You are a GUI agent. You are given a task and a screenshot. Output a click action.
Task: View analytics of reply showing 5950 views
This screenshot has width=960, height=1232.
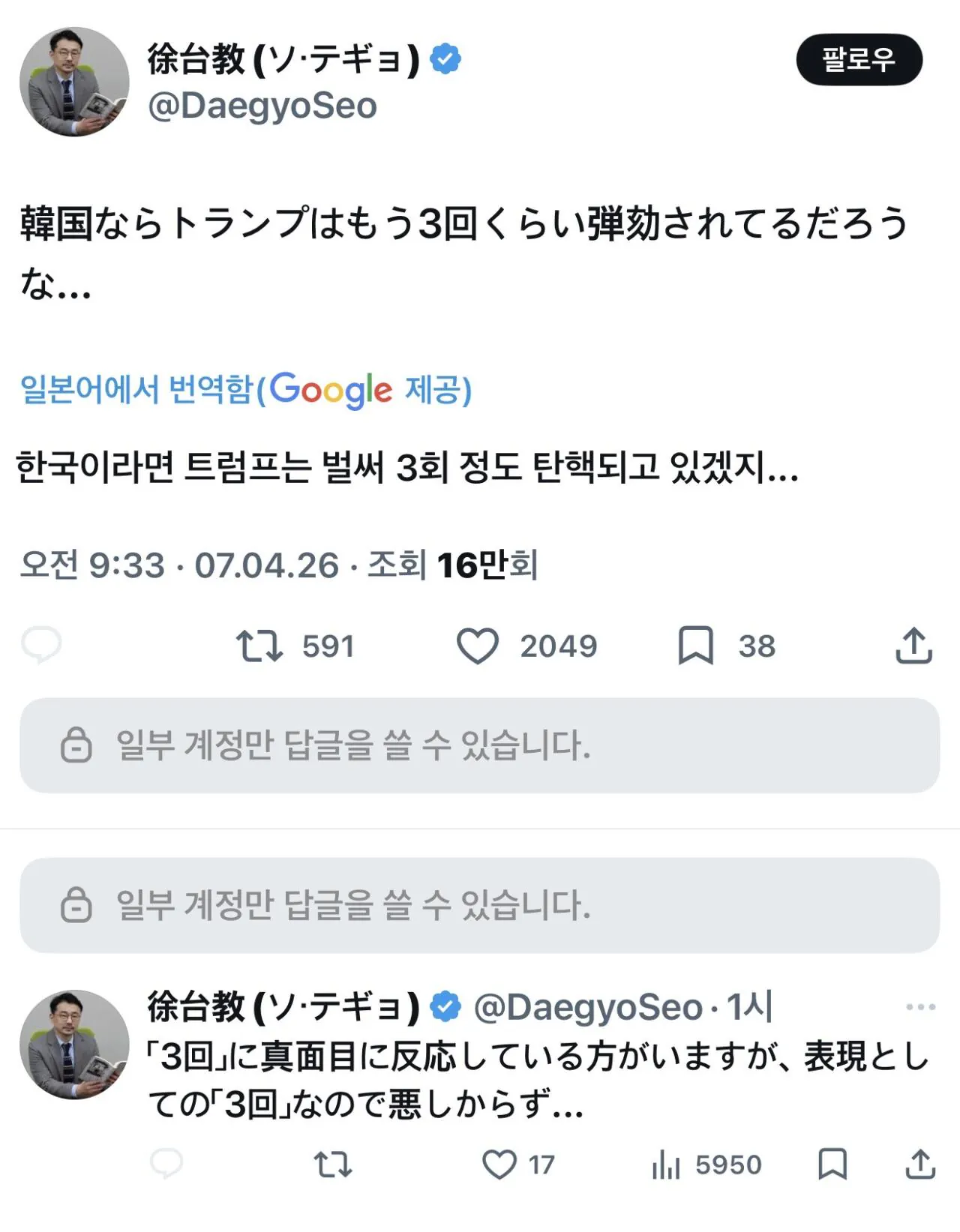pos(666,1165)
